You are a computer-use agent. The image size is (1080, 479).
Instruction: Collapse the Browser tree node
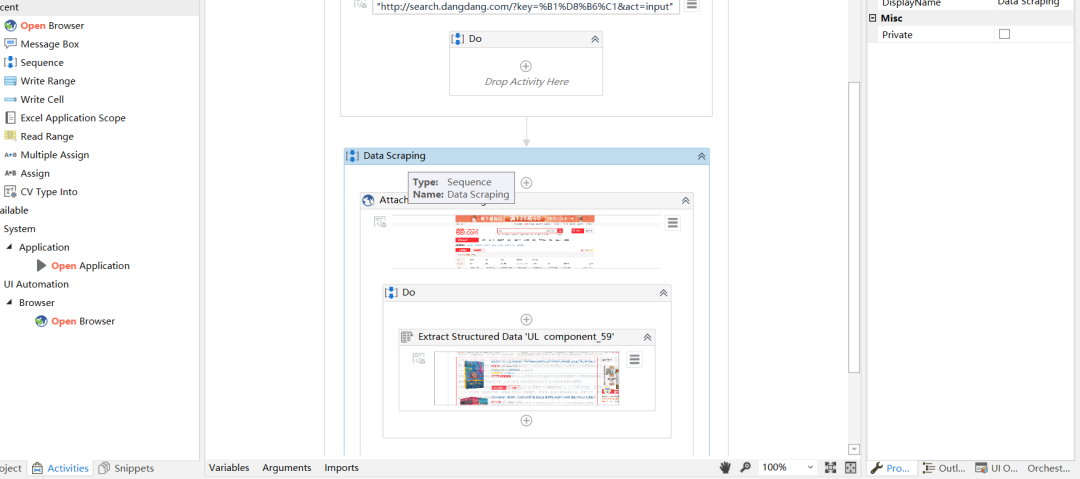pos(10,303)
